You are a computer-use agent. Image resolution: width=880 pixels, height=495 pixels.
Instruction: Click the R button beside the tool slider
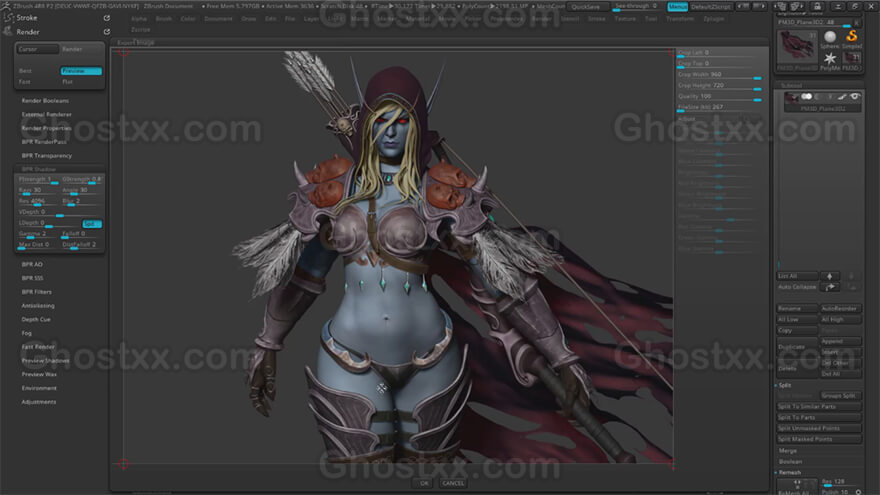(x=857, y=22)
